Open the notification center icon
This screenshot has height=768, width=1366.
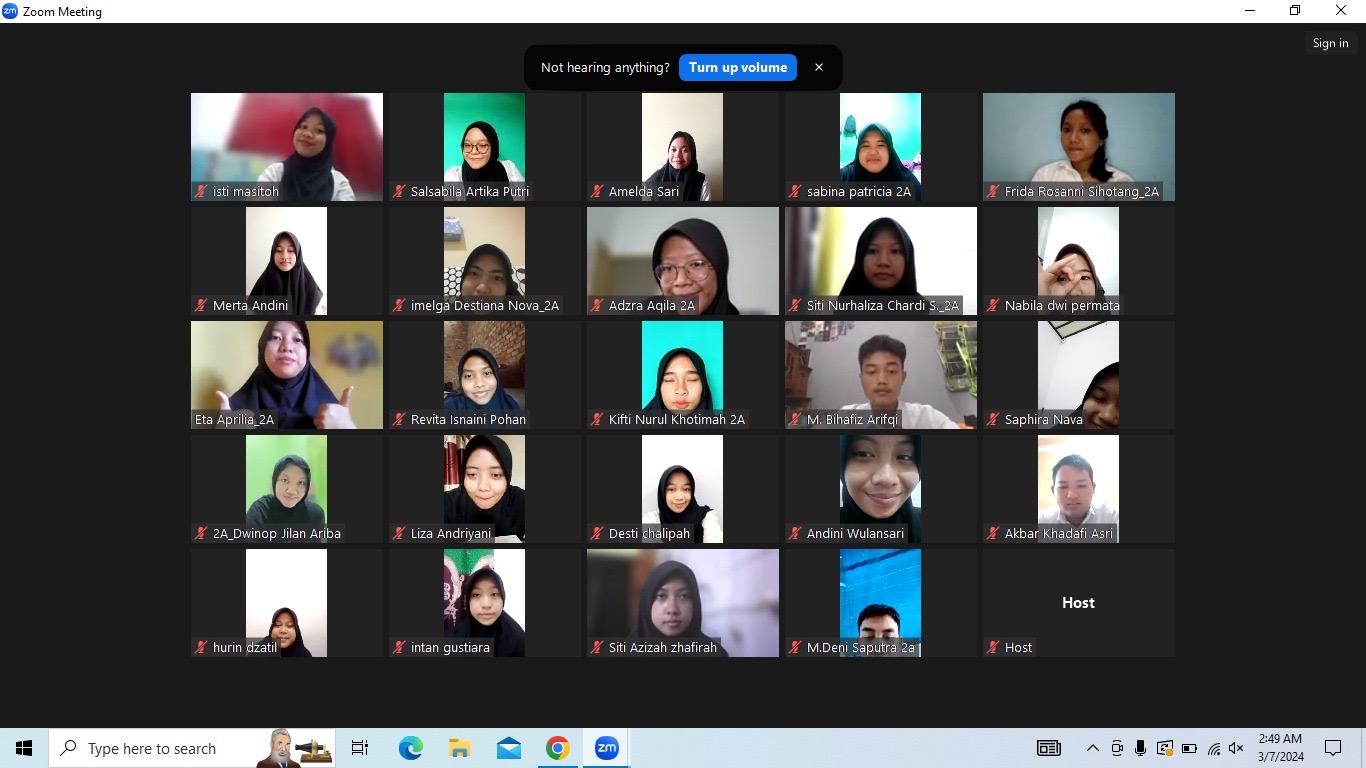(x=1333, y=748)
